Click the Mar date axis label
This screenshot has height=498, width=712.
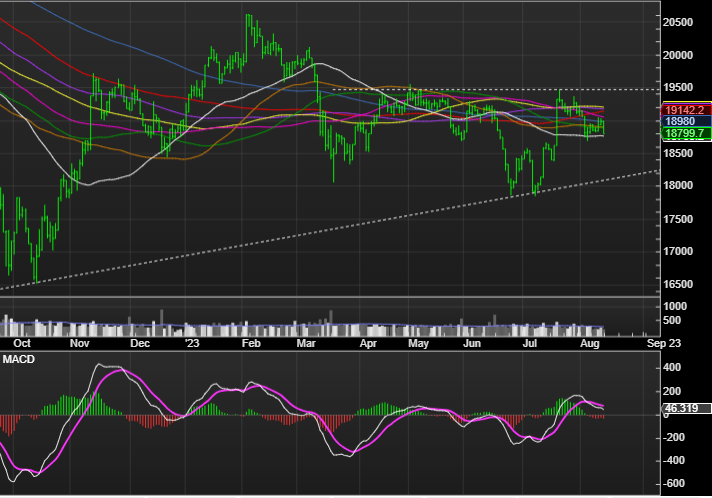click(x=306, y=343)
